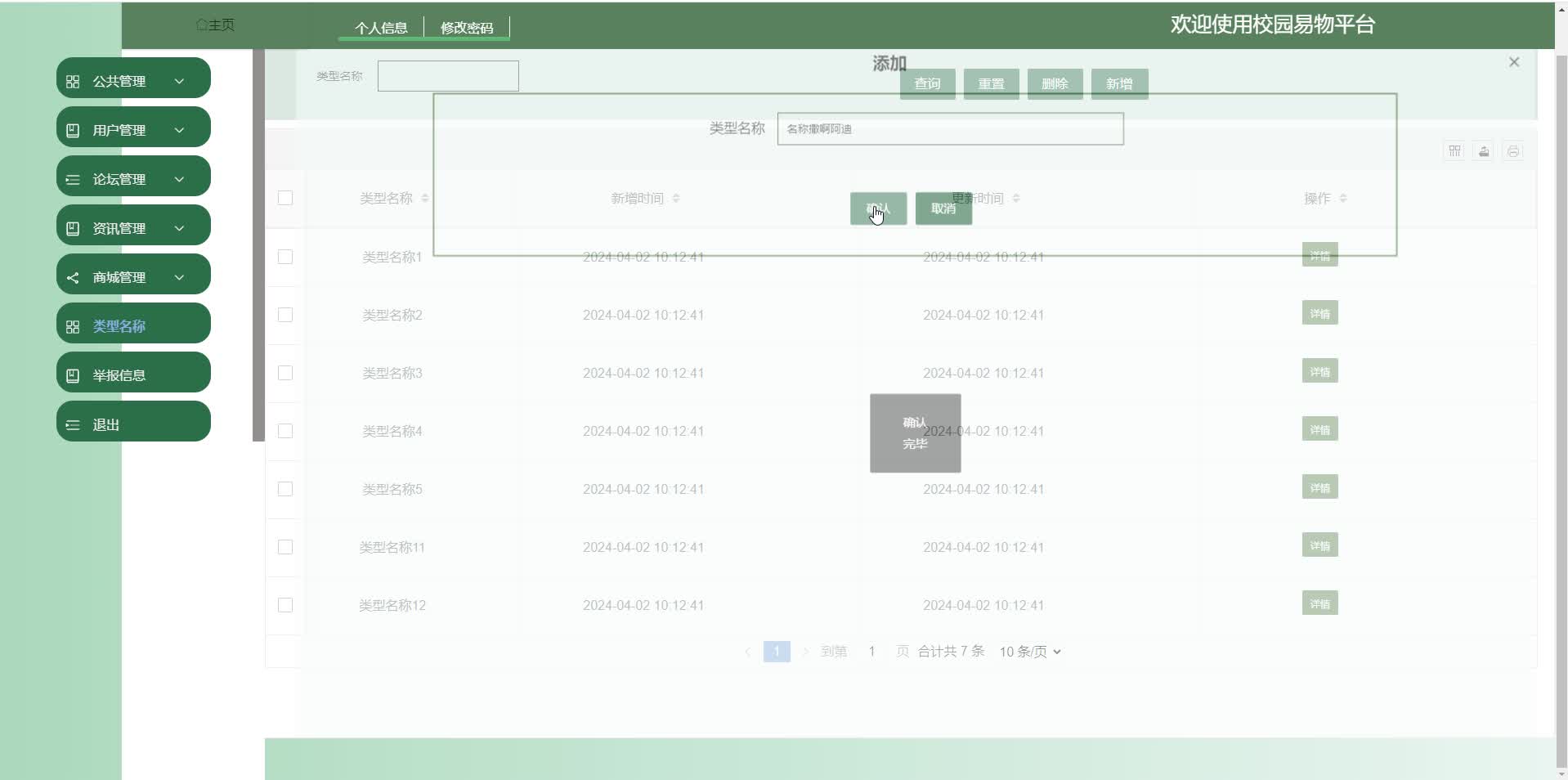1568x780 pixels.
Task: Open 详情 for row 类型名称5
Action: 1319,487
